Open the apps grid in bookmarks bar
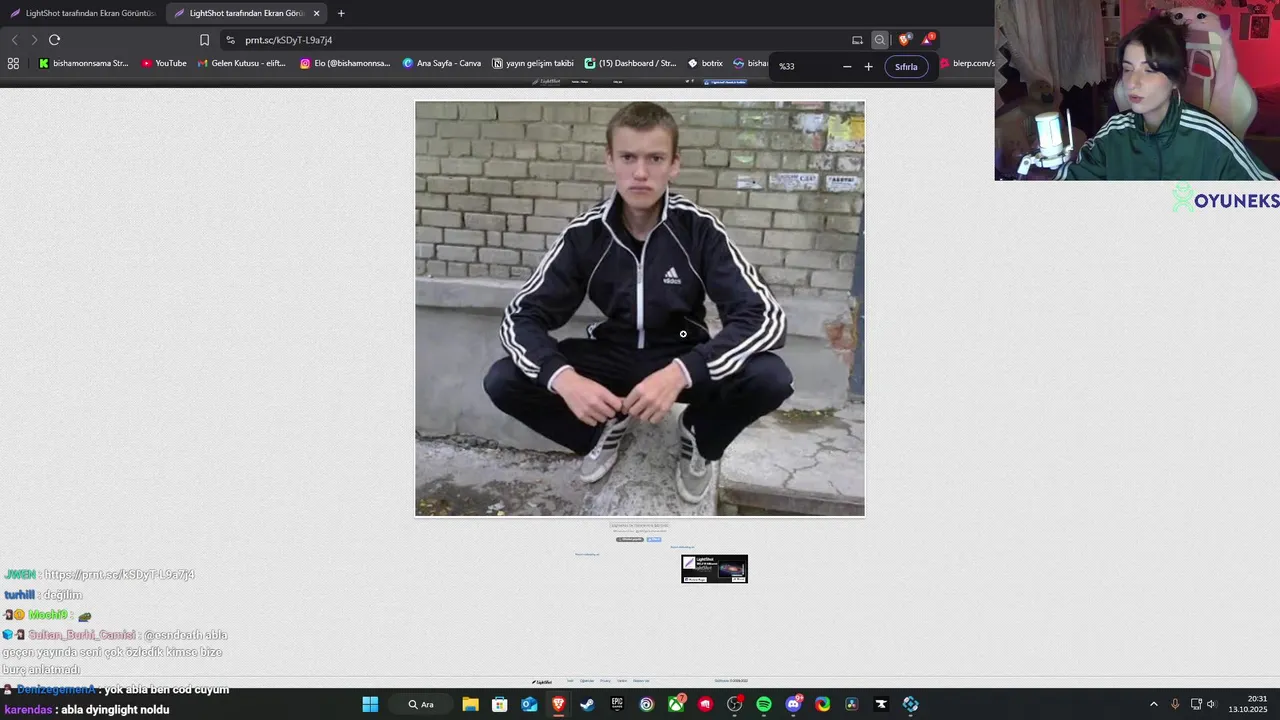Image resolution: width=1280 pixels, height=720 pixels. [x=13, y=63]
